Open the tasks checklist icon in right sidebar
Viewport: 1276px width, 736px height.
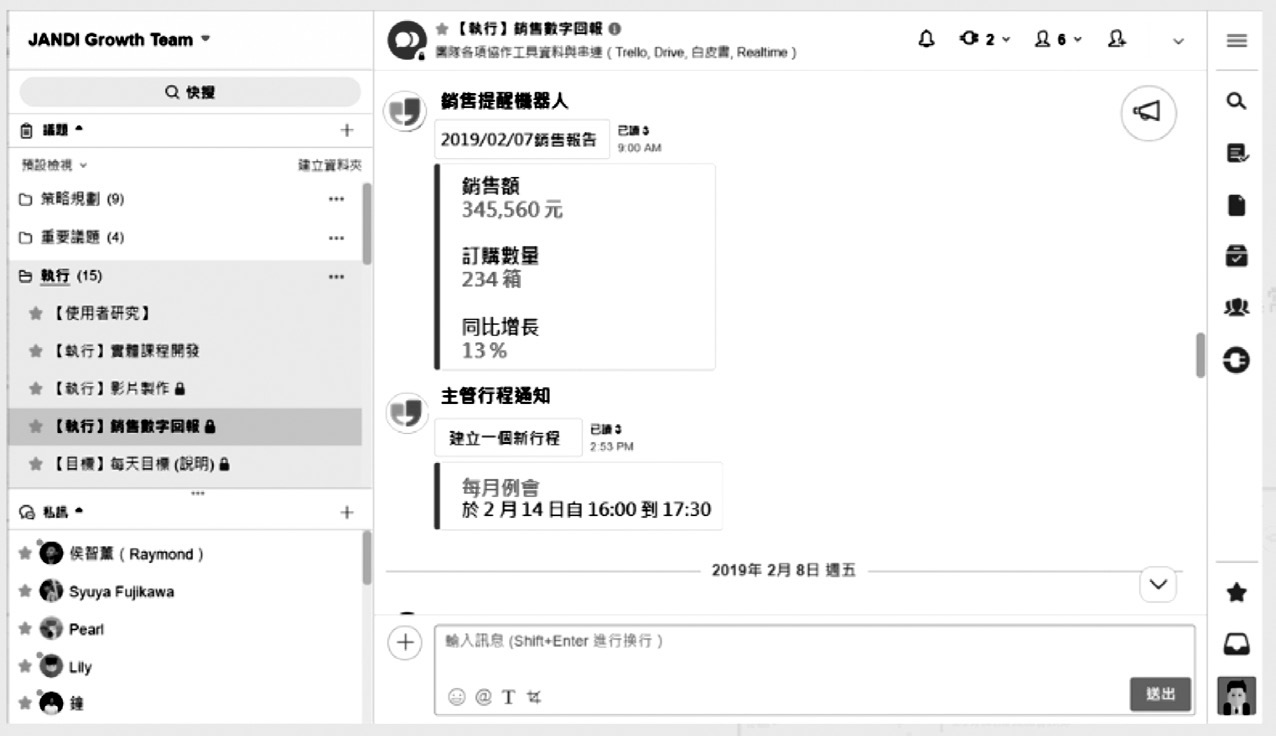[1236, 153]
